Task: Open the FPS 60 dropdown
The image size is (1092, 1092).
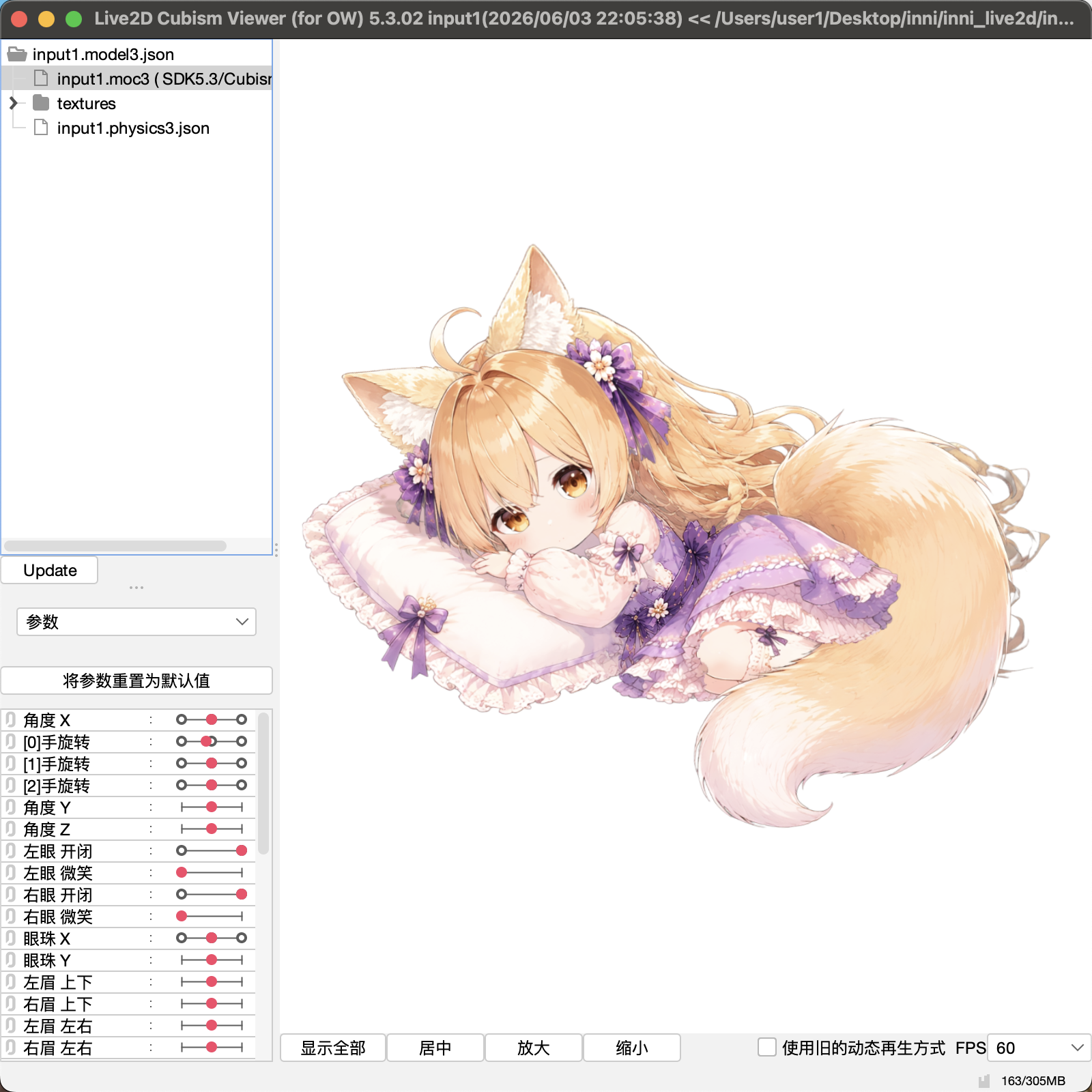Action: (1039, 1048)
